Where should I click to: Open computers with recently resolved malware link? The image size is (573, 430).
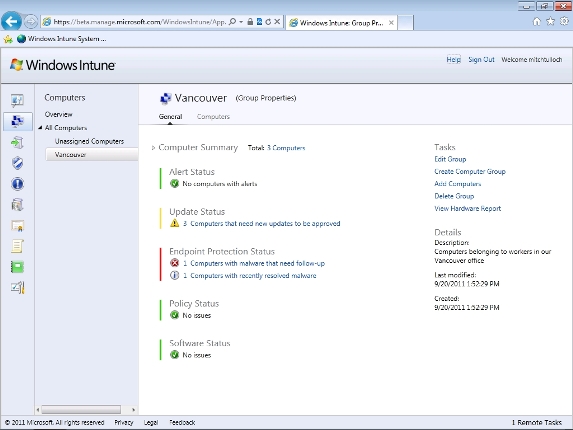coord(250,275)
